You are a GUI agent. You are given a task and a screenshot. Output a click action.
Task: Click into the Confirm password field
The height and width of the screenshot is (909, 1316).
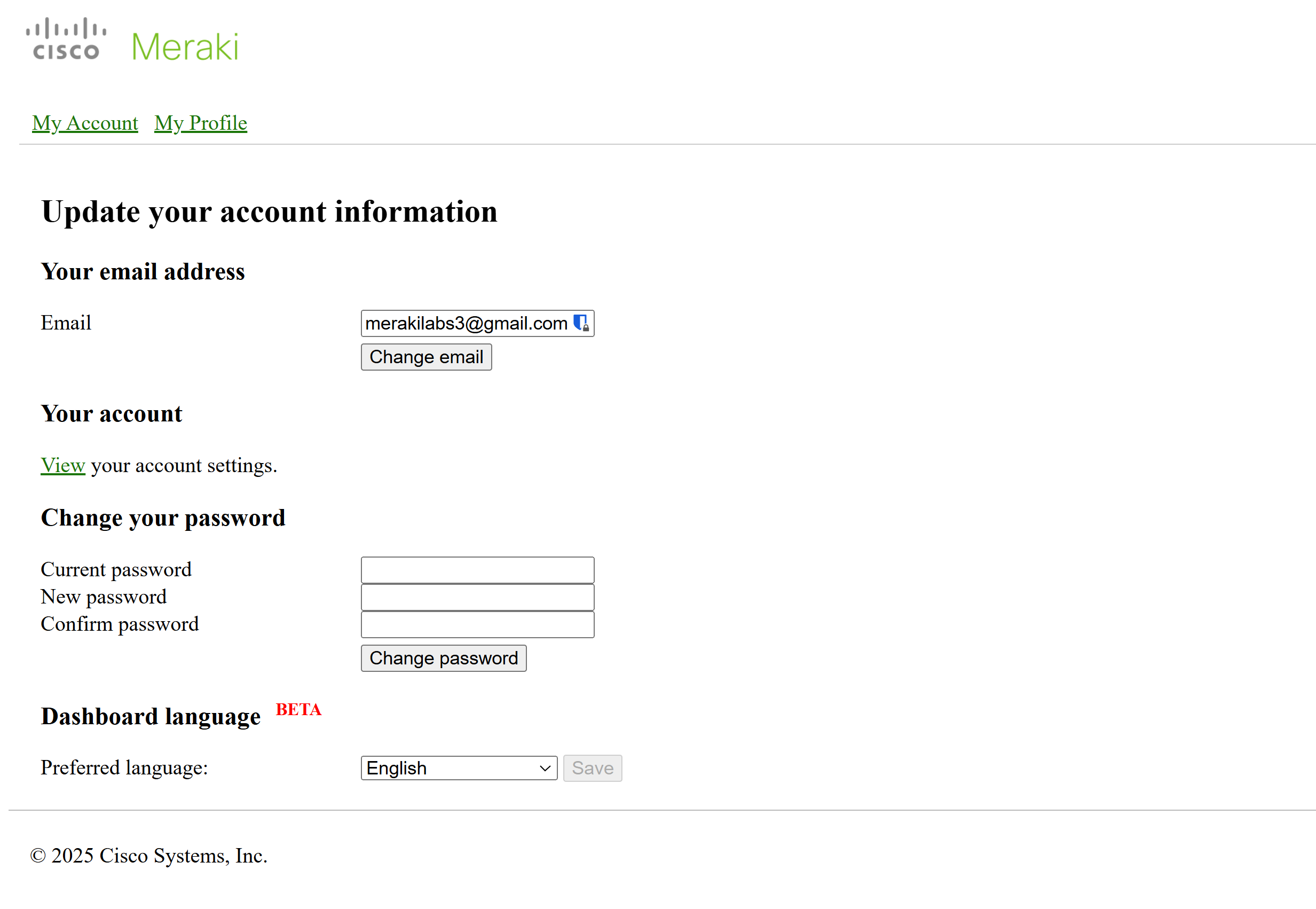(477, 625)
